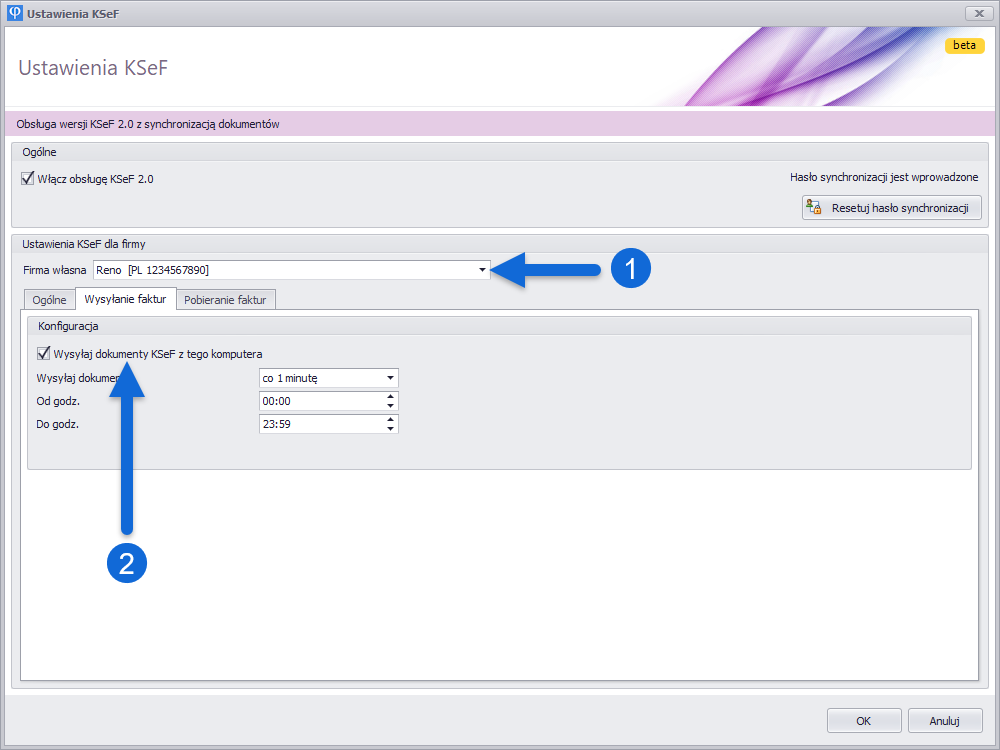1000x750 pixels.
Task: Uncheck Wysyłaj dokumenty KSeF z tego komputera
Action: 44,353
